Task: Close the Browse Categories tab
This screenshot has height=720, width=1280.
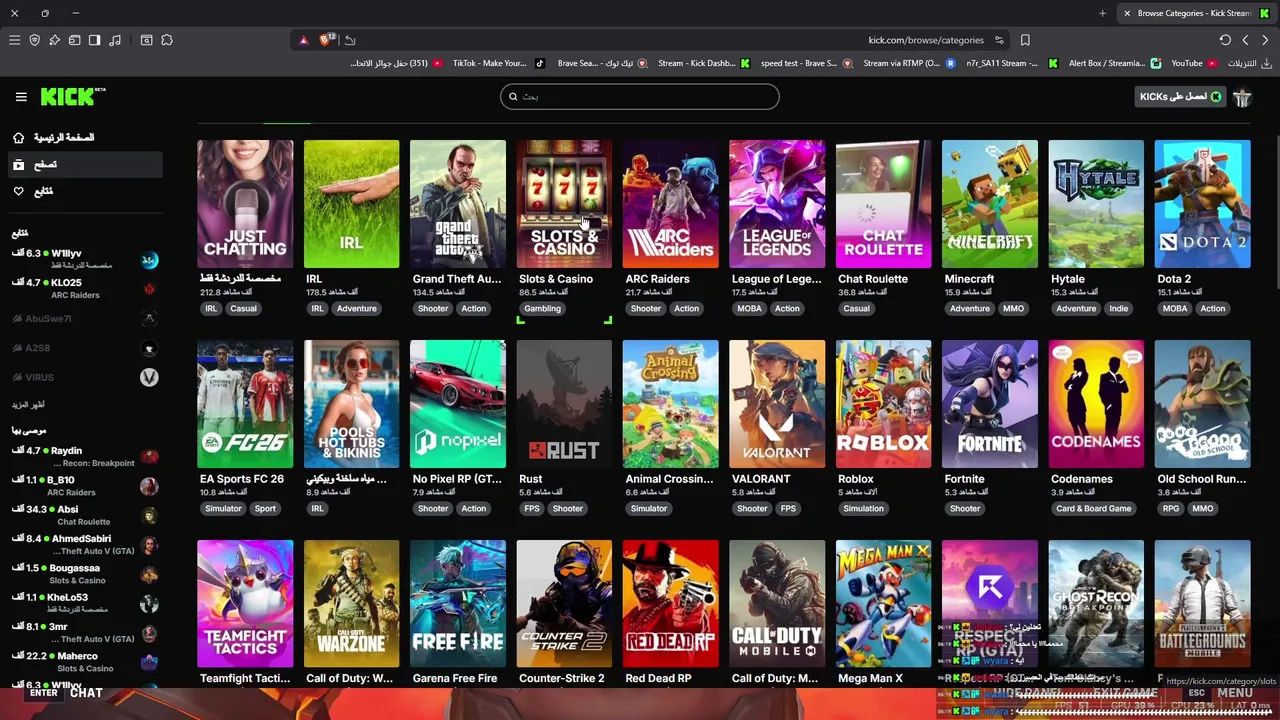Action: coord(1127,13)
